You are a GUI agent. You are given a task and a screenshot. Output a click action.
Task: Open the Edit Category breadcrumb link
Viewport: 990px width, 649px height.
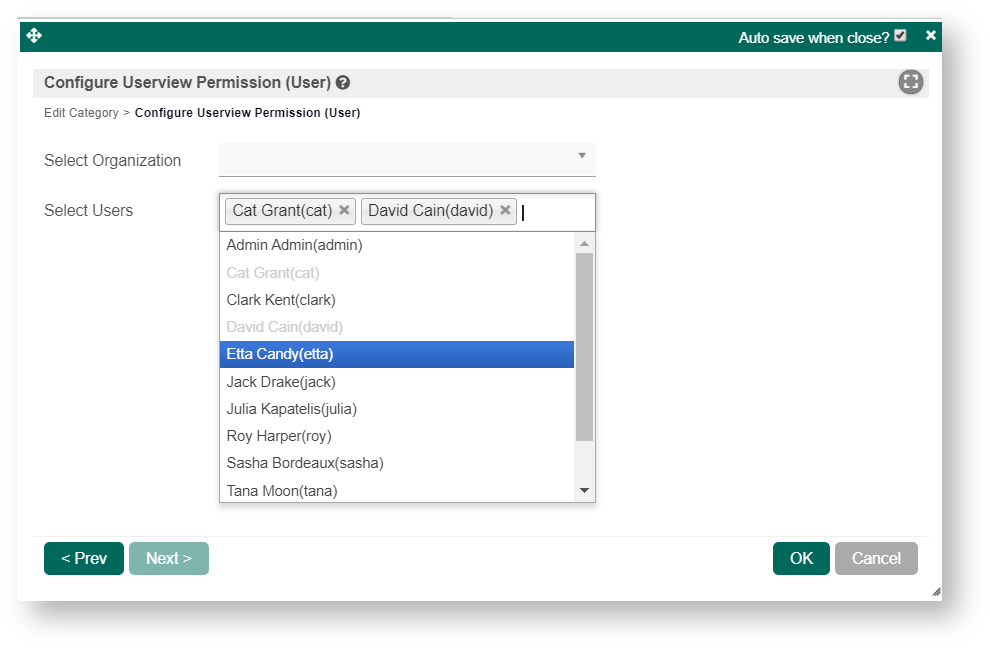tap(81, 113)
